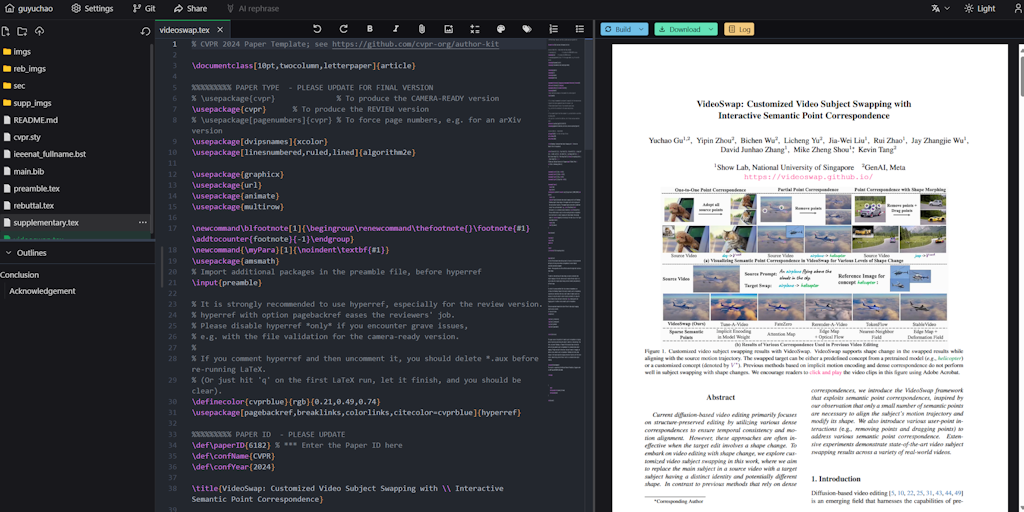Expand the Download options arrow
This screenshot has height=512, width=1024.
click(x=711, y=29)
